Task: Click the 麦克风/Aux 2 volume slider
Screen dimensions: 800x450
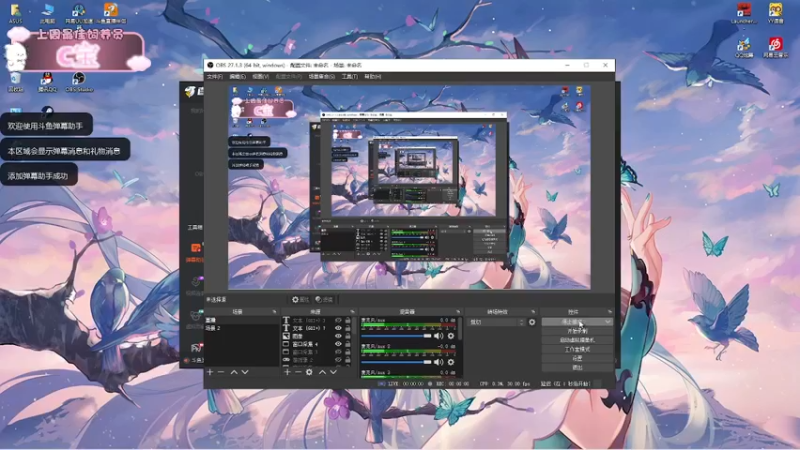Action: pyautogui.click(x=396, y=362)
